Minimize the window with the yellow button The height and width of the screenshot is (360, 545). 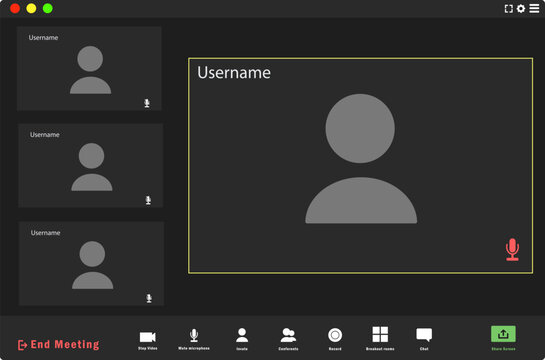(31, 8)
